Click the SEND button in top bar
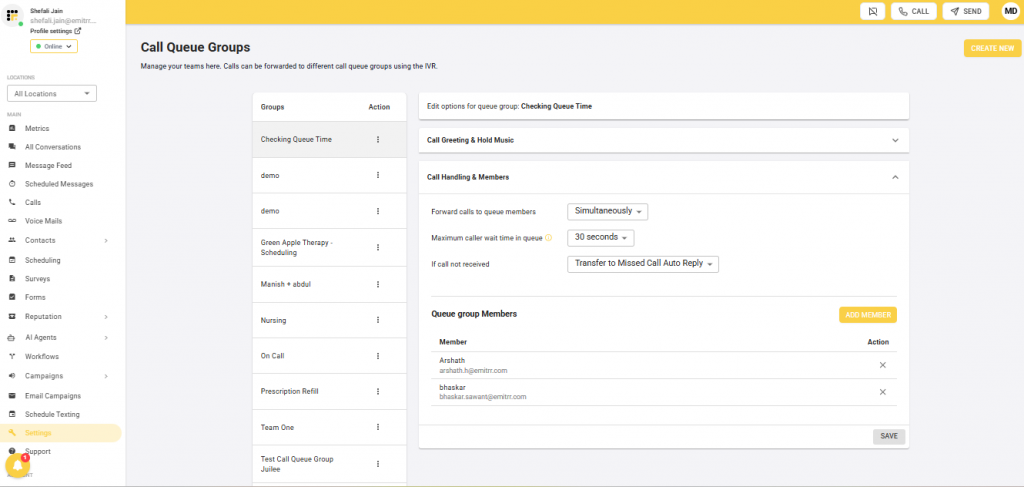 tap(965, 11)
